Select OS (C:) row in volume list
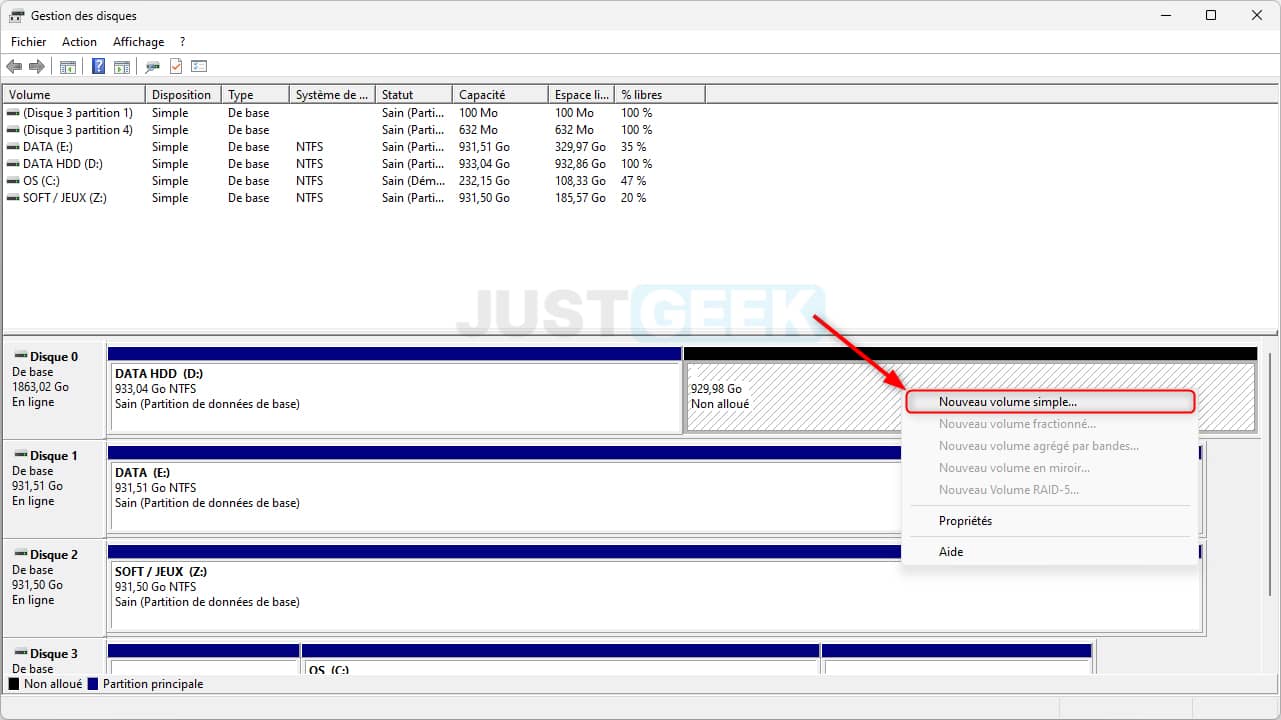The image size is (1281, 720). pos(354,181)
